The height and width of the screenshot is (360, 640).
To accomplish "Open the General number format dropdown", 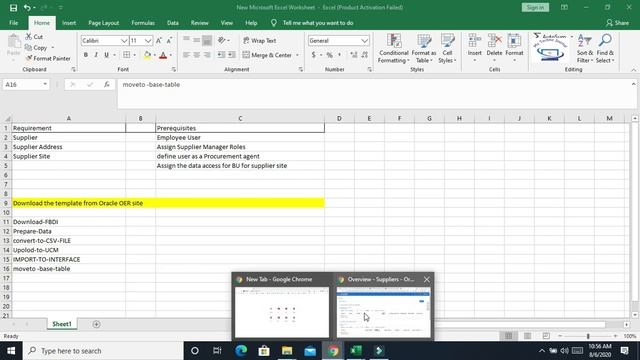I will [x=364, y=40].
